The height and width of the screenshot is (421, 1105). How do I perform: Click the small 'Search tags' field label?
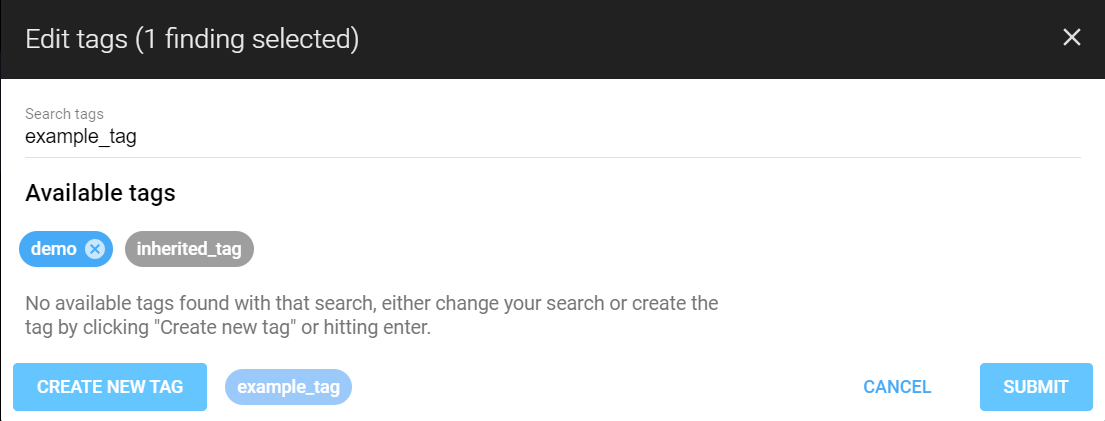[64, 114]
